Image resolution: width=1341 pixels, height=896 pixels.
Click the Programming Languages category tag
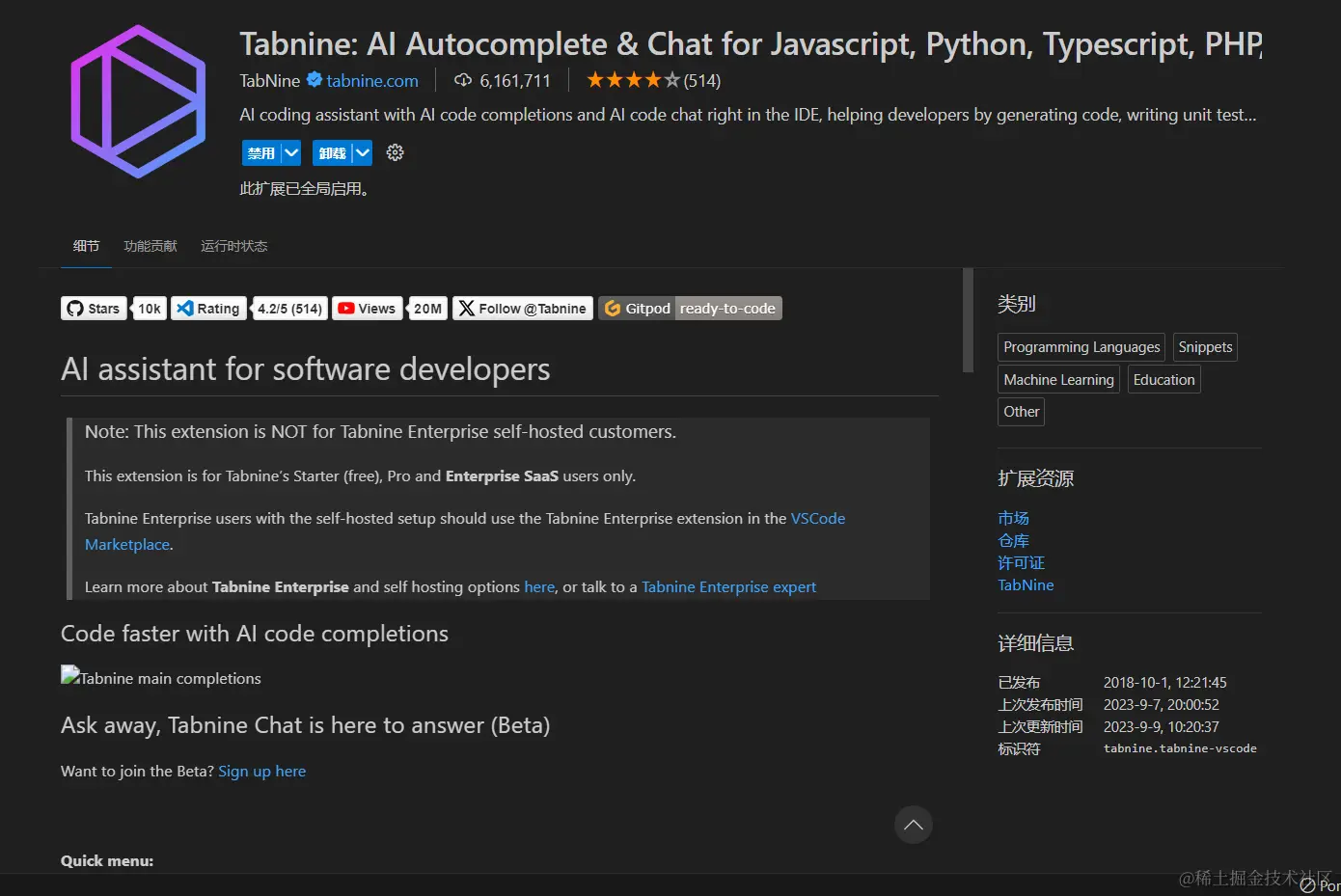[1081, 347]
